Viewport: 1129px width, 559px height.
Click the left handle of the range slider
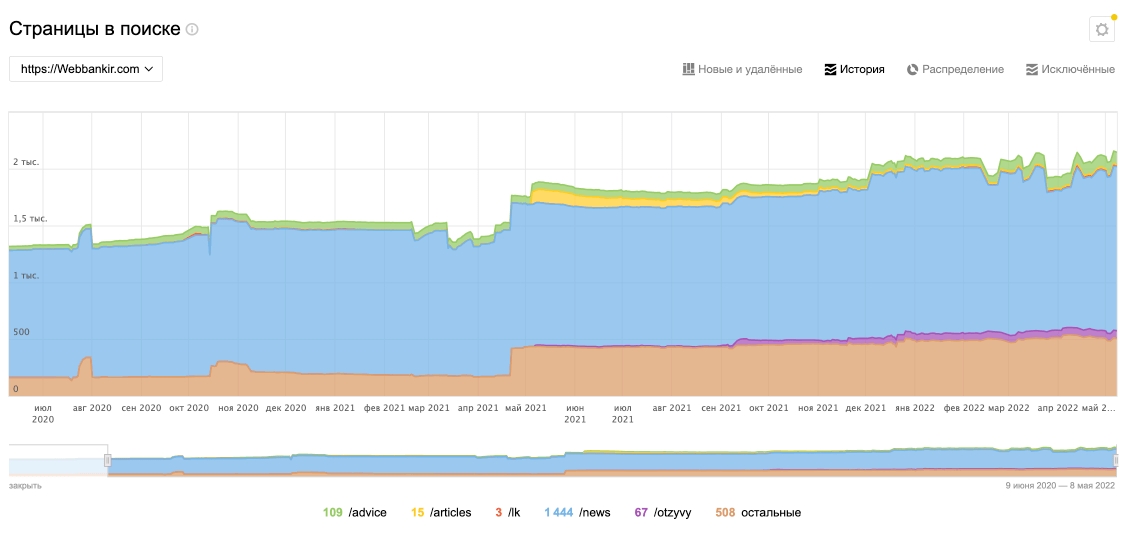108,460
